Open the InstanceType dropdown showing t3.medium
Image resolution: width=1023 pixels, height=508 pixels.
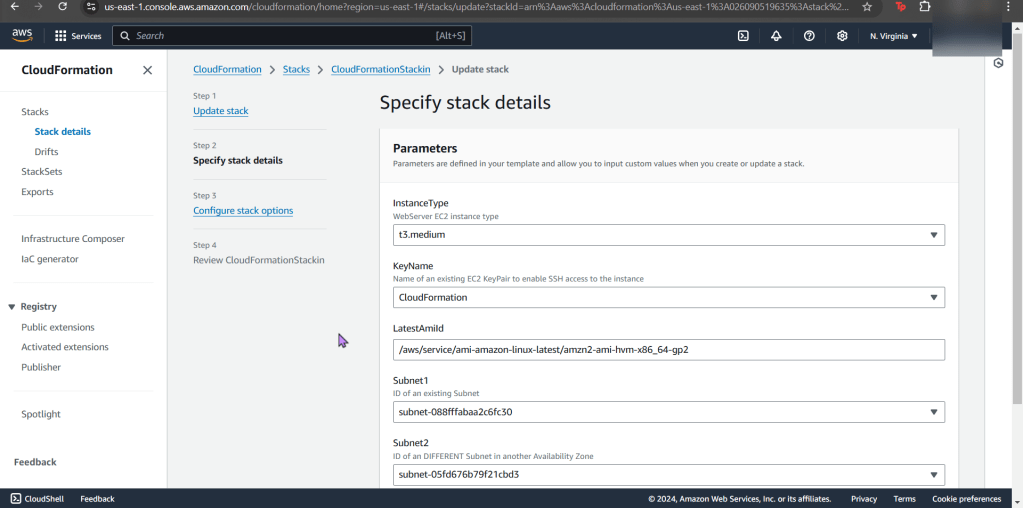[668, 235]
